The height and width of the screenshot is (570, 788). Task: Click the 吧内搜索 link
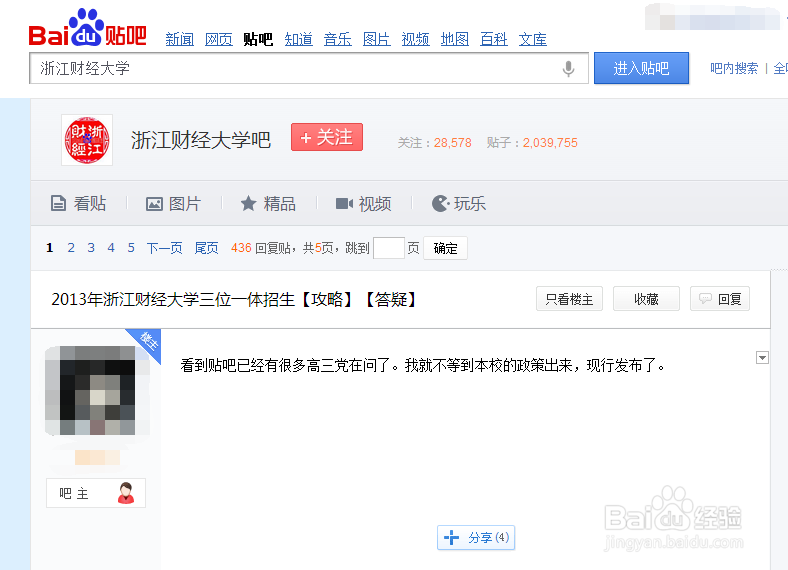point(734,68)
